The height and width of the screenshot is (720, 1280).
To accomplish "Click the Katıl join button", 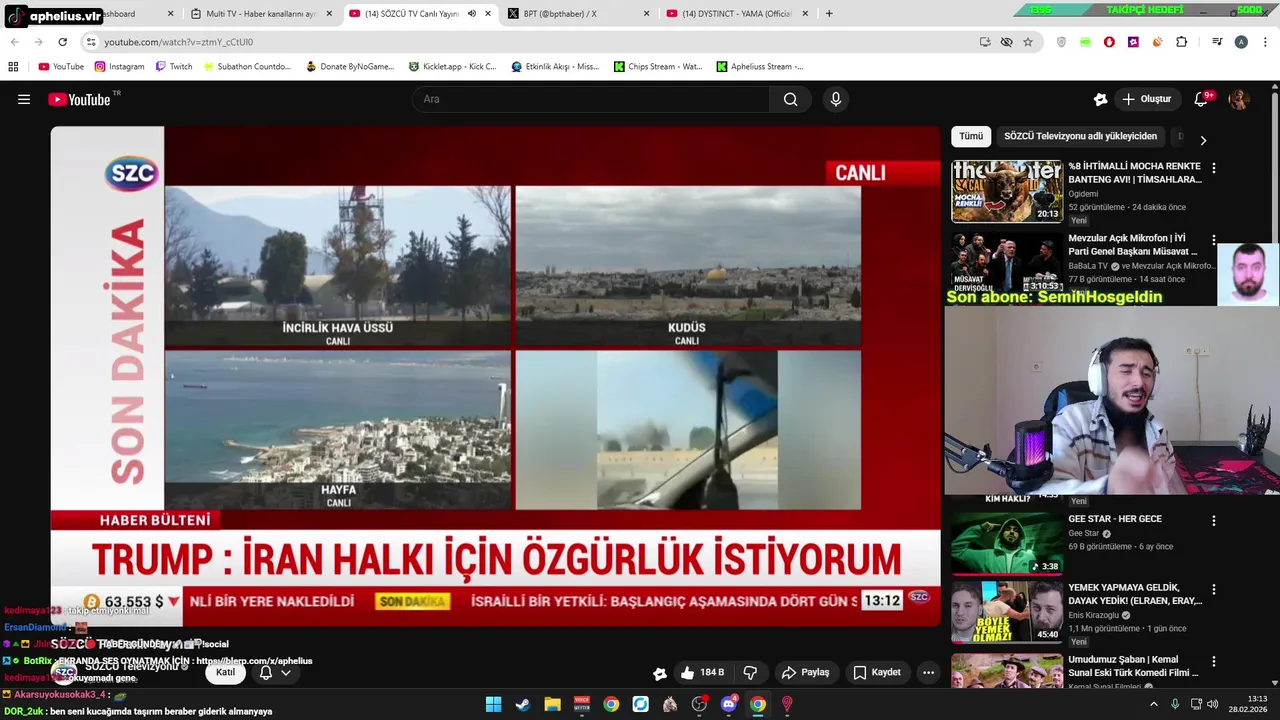I will (x=226, y=673).
